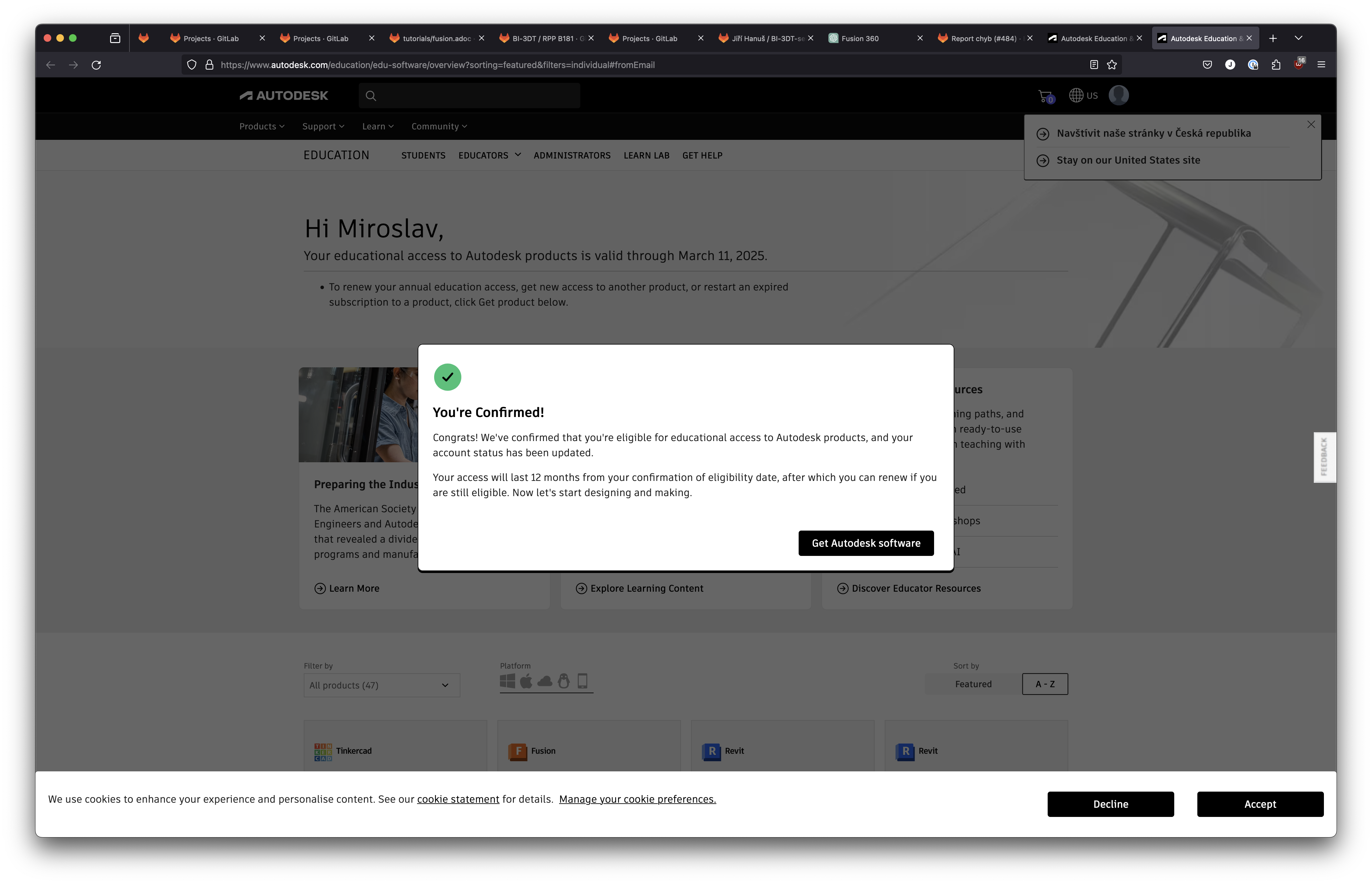Filter by Linux penguin platform icon
Screen dimensions: 1372x884
click(x=564, y=681)
